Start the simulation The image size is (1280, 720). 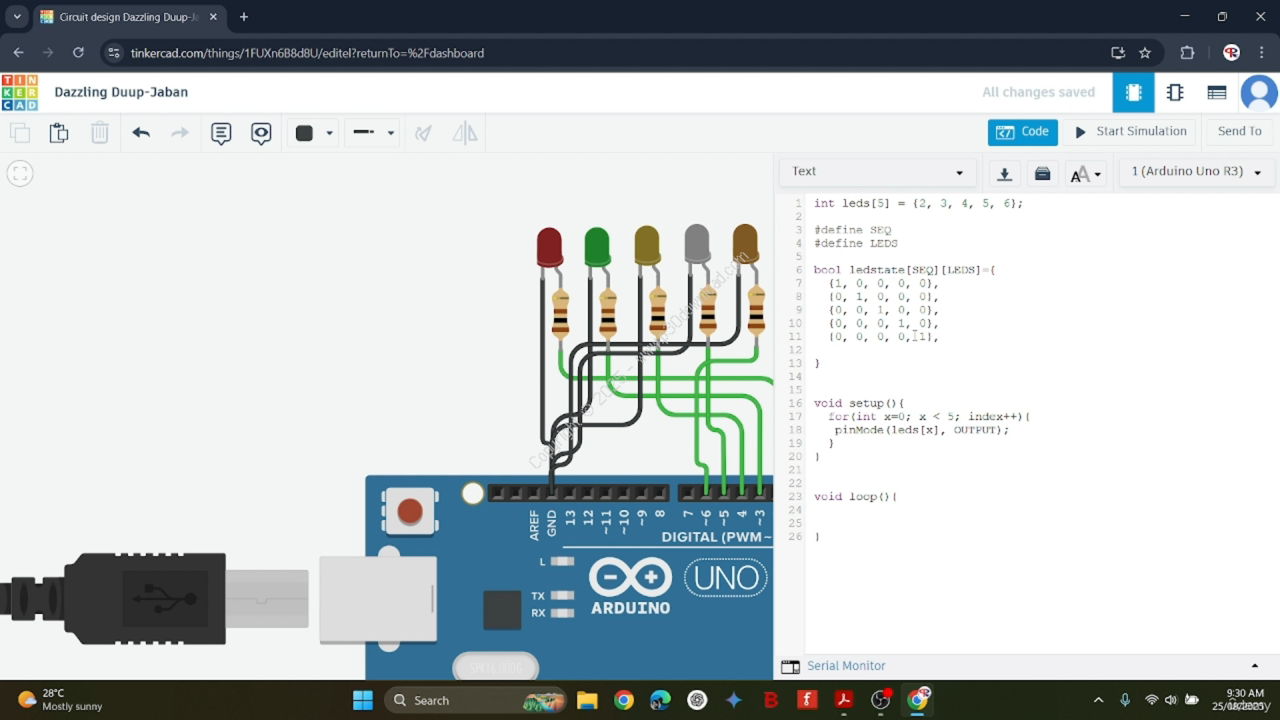(x=1131, y=132)
